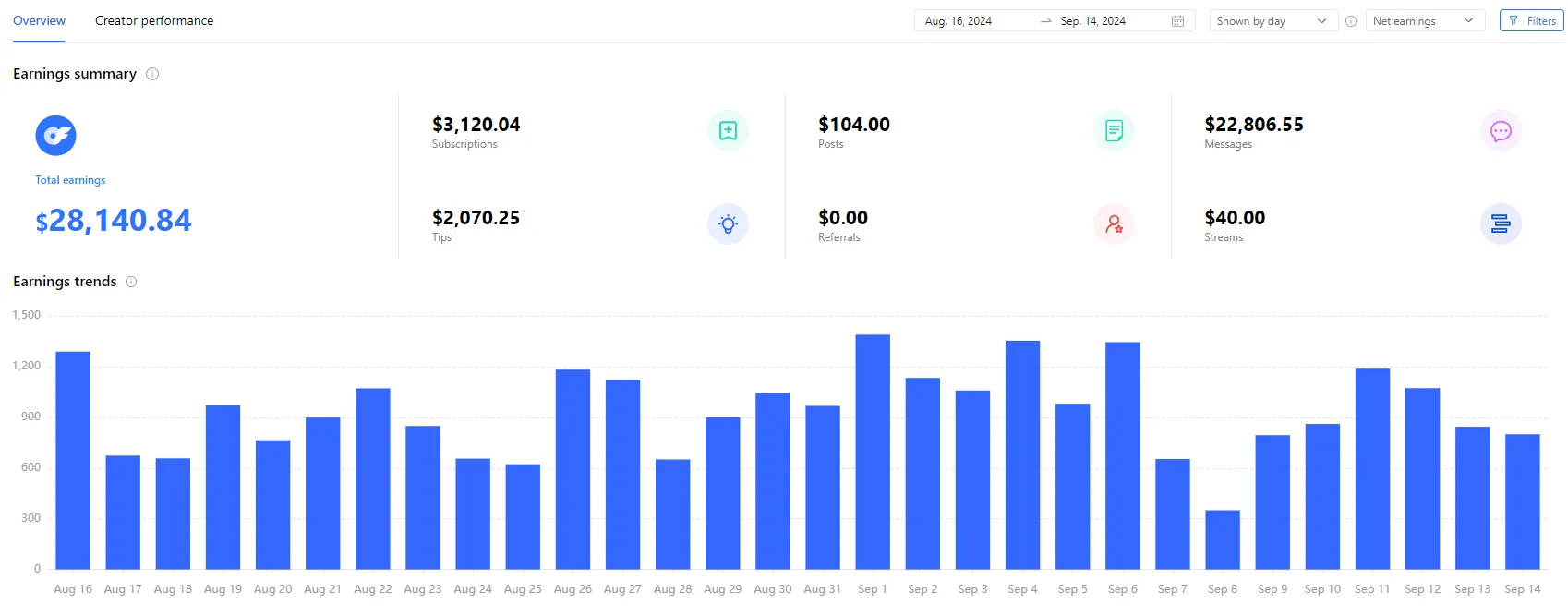Screen dimensions: 1568x616
Task: Click the Tips lightbulb icon
Action: [x=728, y=224]
